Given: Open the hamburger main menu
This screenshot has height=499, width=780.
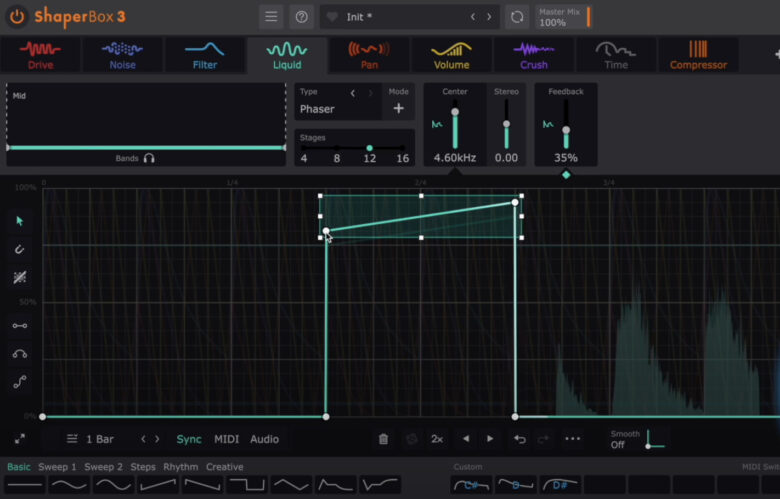Looking at the screenshot, I should (271, 17).
